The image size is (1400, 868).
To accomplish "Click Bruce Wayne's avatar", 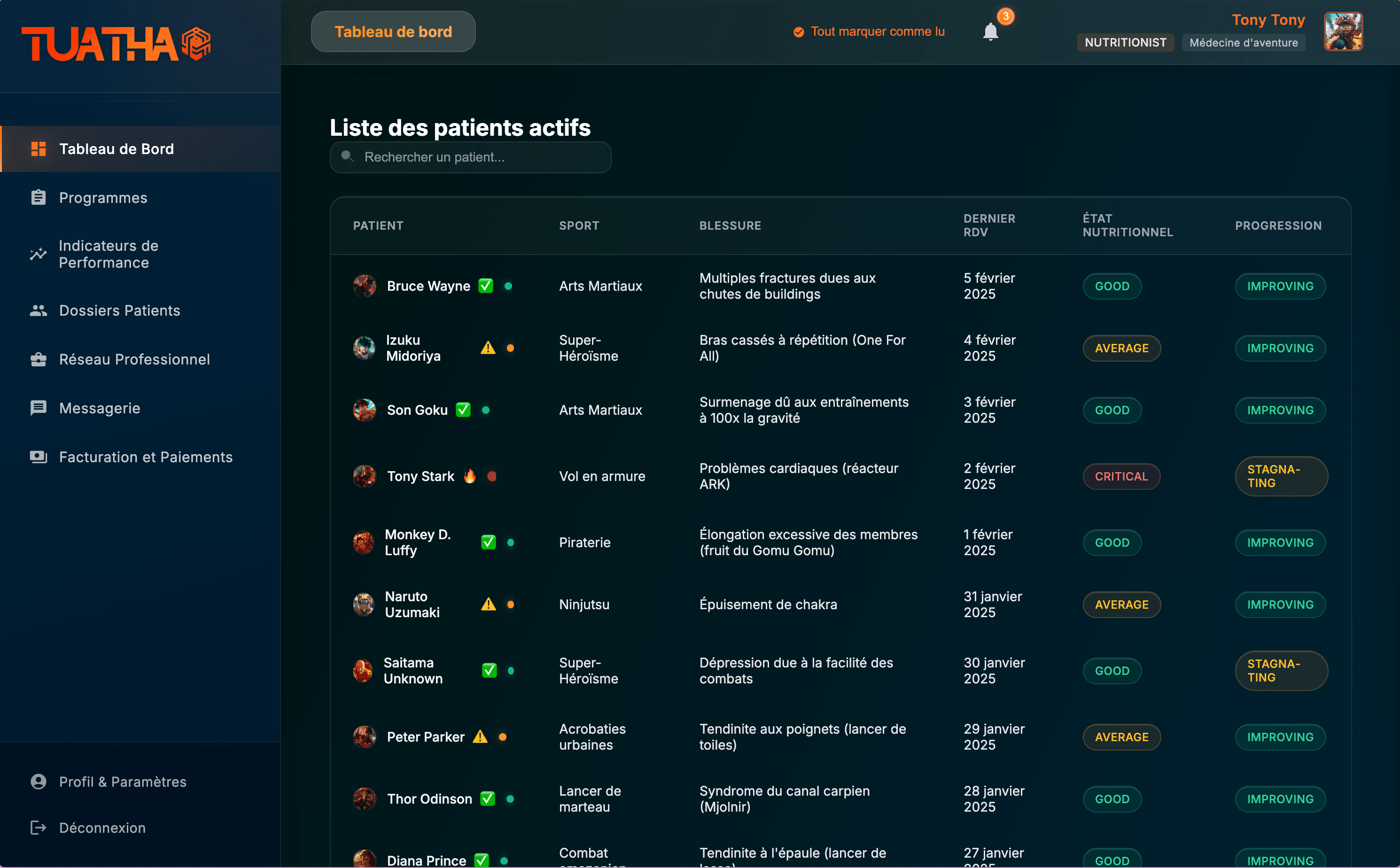I will [x=365, y=286].
